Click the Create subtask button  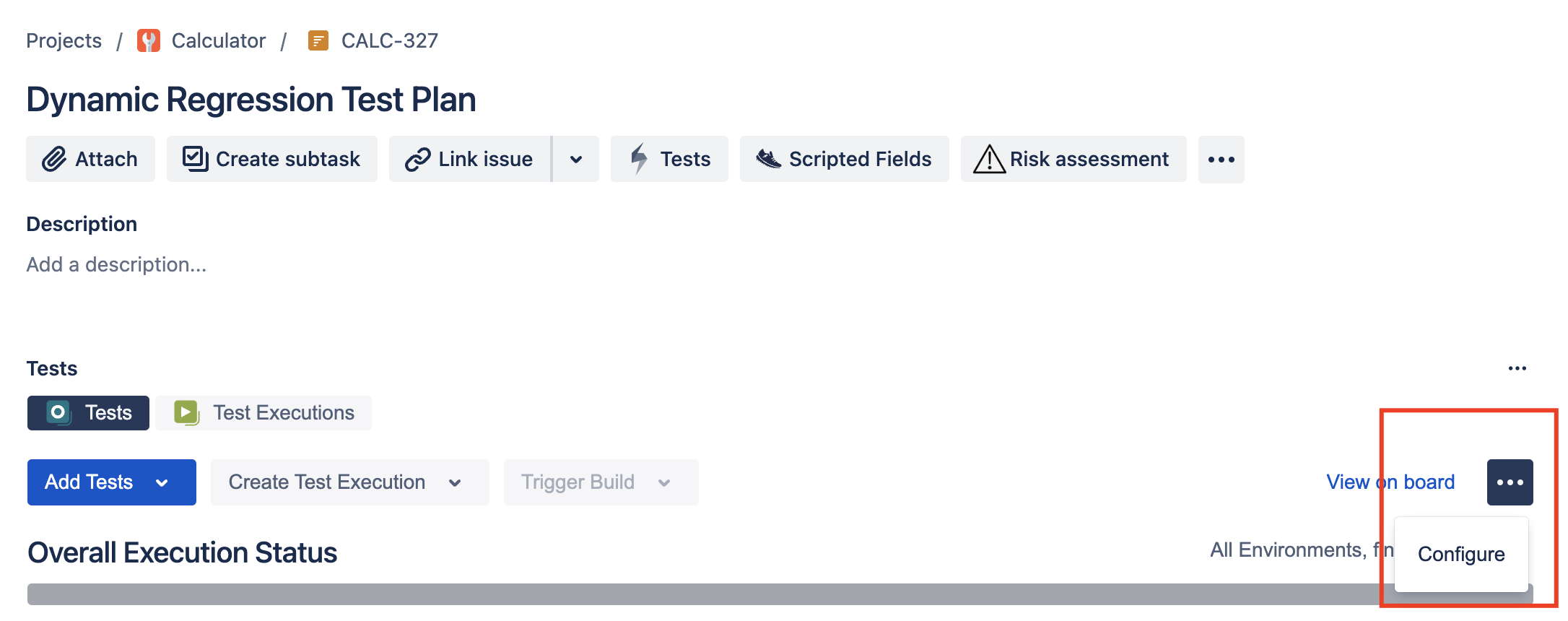tap(271, 159)
